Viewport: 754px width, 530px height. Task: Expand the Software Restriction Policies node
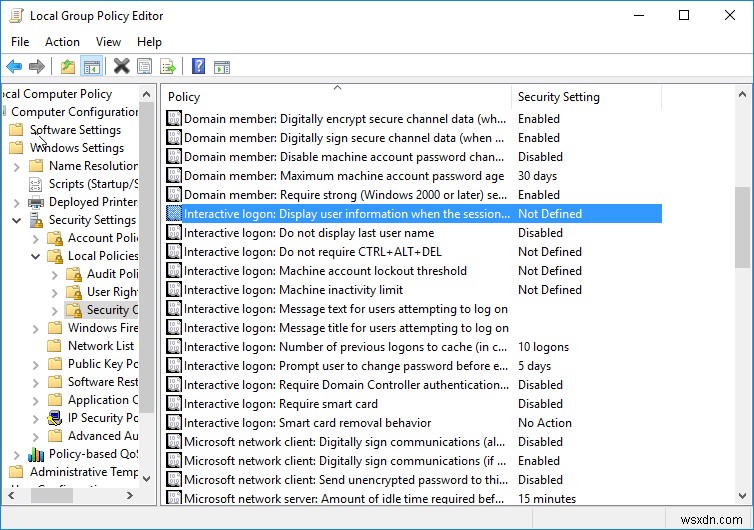(36, 383)
